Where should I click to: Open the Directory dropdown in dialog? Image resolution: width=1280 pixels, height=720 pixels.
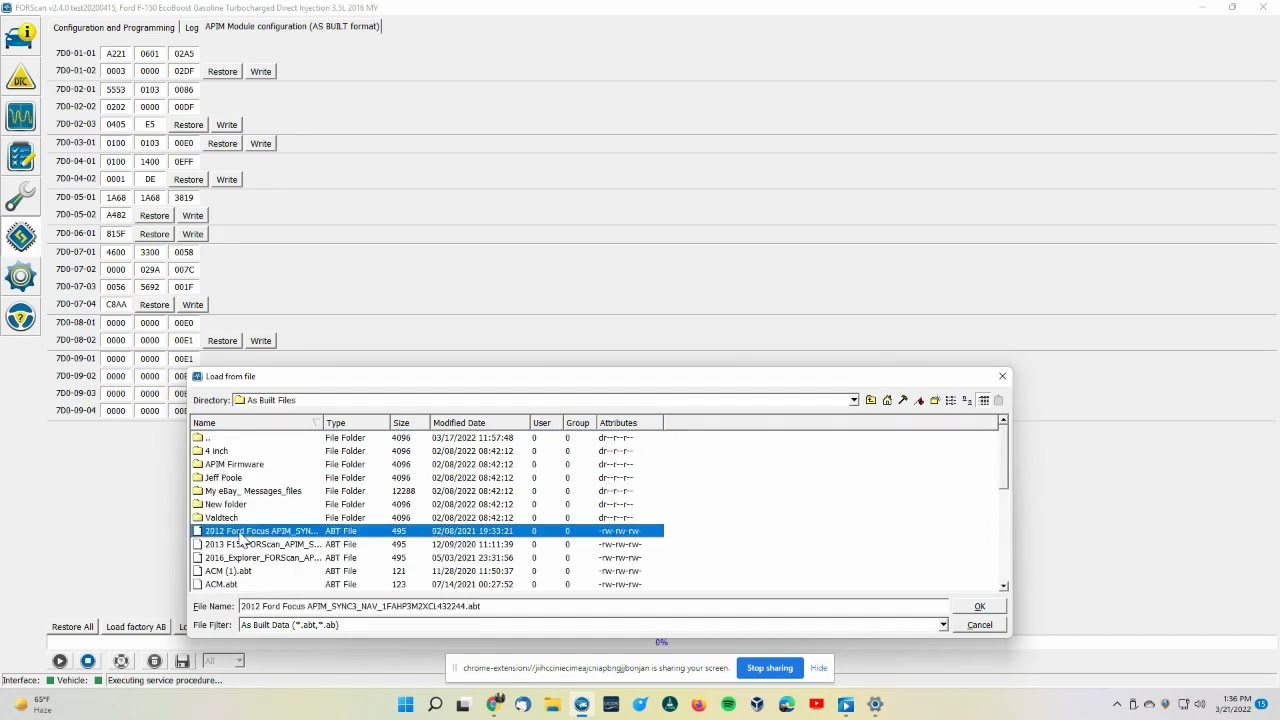854,400
